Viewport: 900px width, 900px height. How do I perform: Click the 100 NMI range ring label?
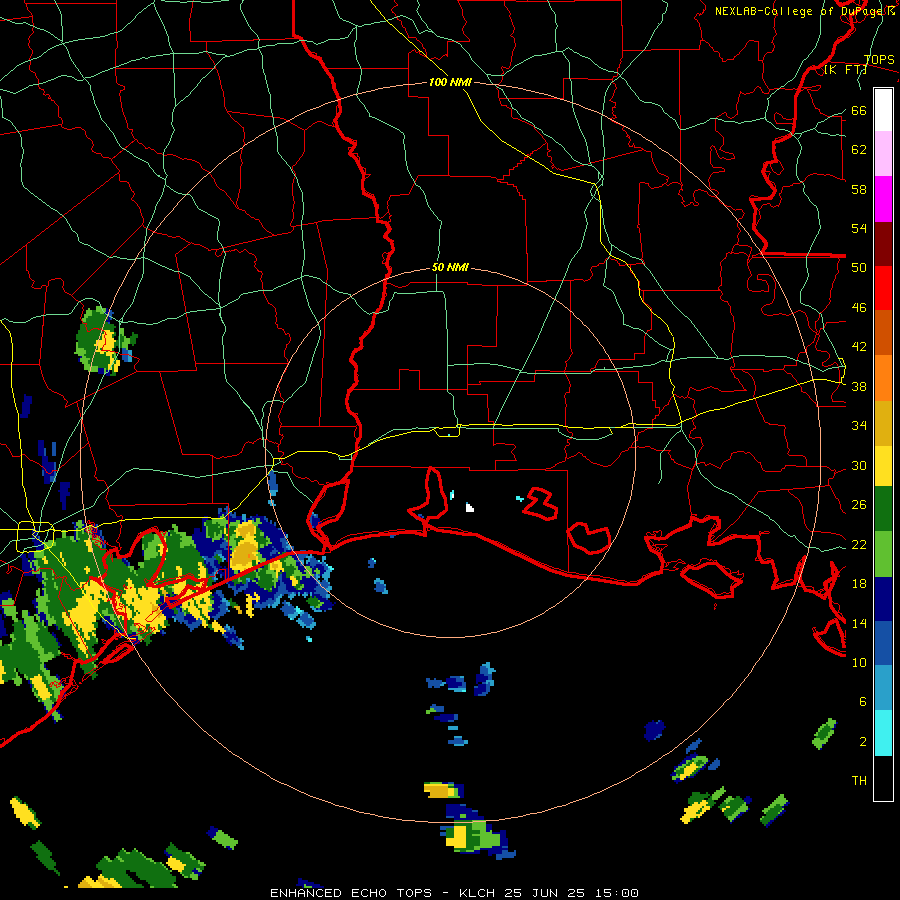(450, 82)
